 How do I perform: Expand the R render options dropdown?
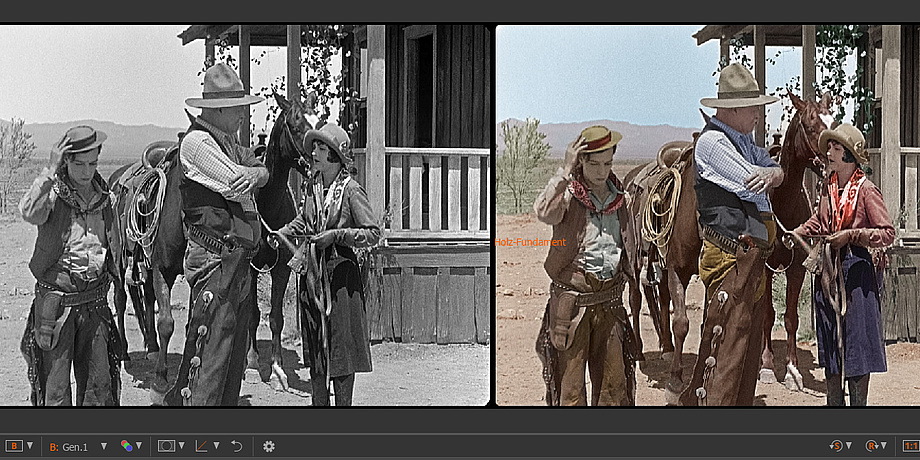coord(885,446)
